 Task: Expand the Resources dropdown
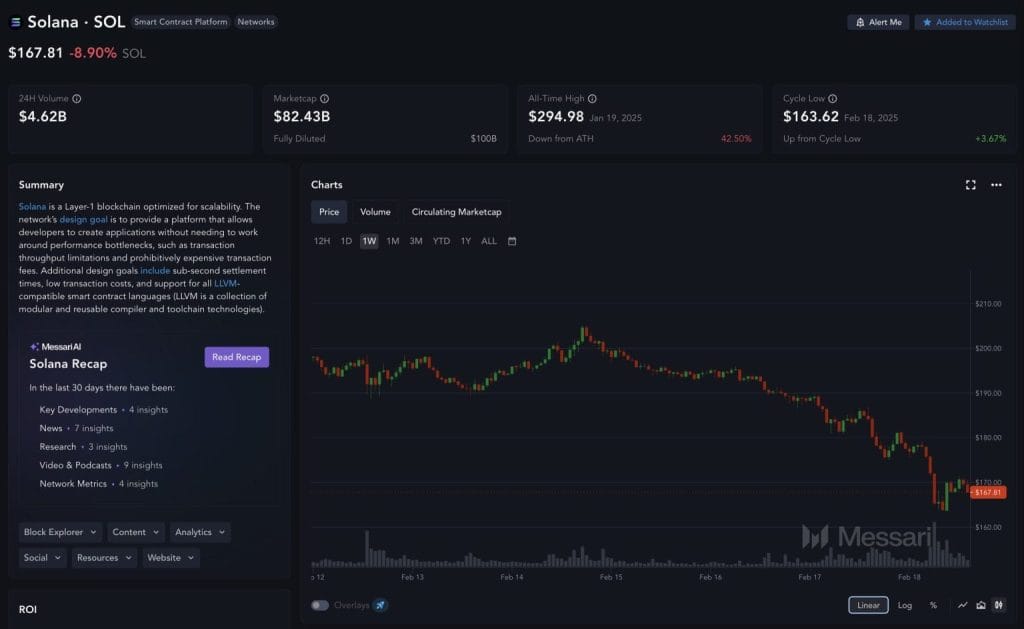103,558
